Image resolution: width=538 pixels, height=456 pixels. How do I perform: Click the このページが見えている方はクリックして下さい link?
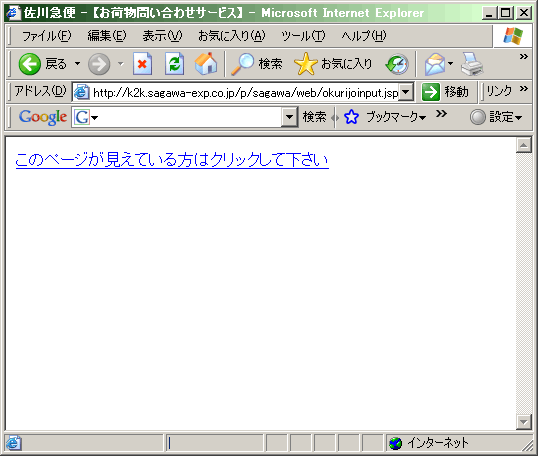coord(172,160)
